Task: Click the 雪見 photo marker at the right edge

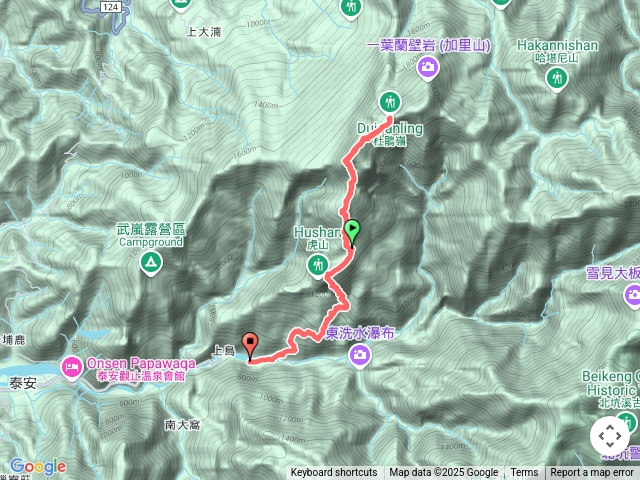Action: tap(633, 296)
